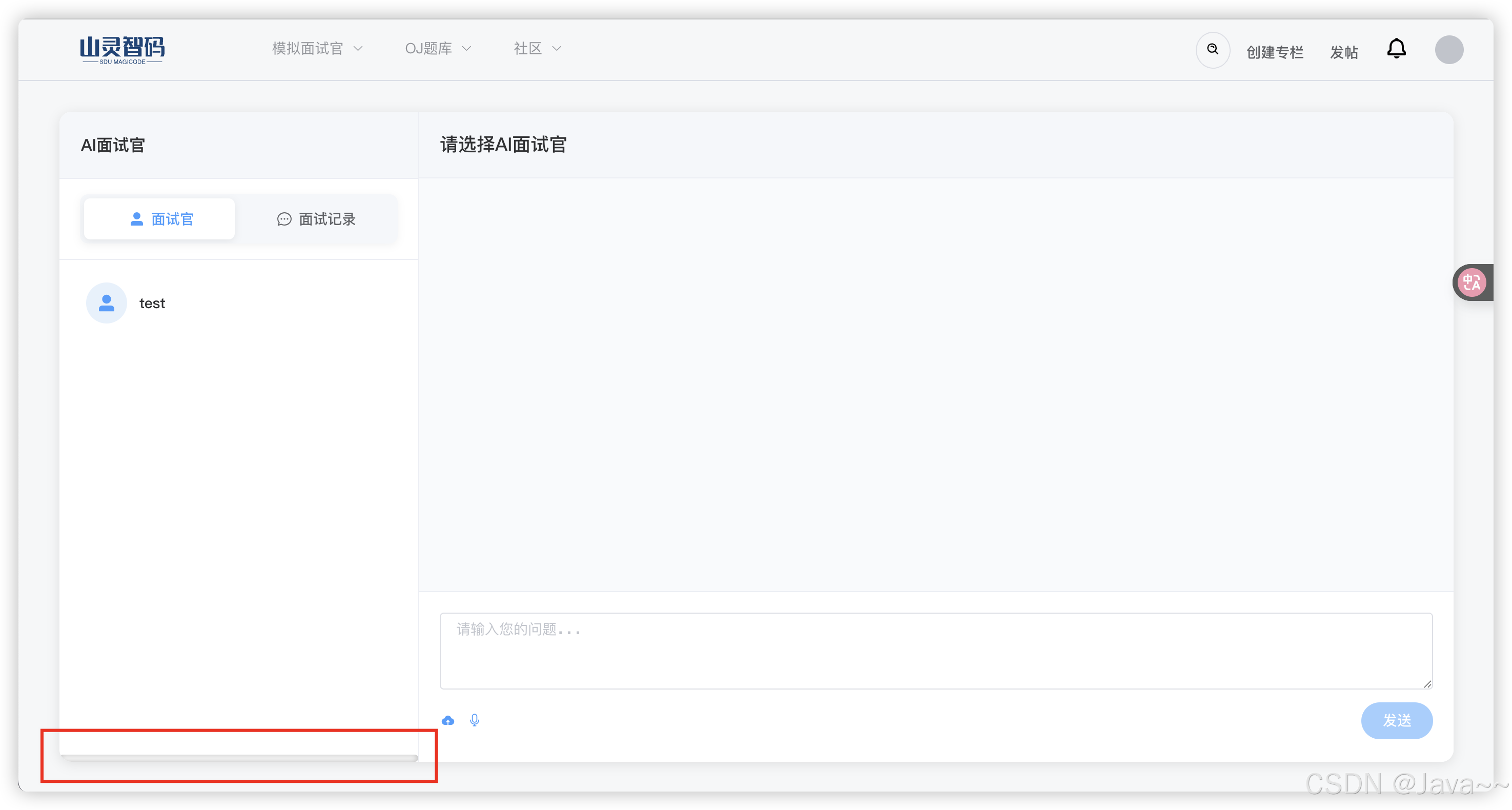Click the sidebar horizontal scrollbar
The width and height of the screenshot is (1512, 810).
[239, 758]
